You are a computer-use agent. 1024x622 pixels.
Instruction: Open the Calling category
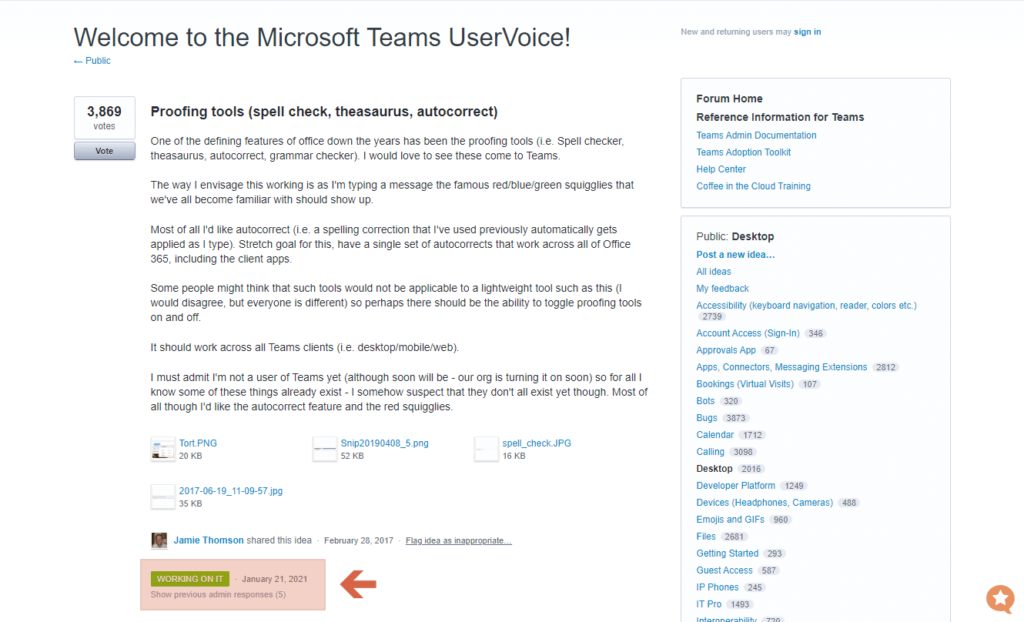click(x=710, y=452)
